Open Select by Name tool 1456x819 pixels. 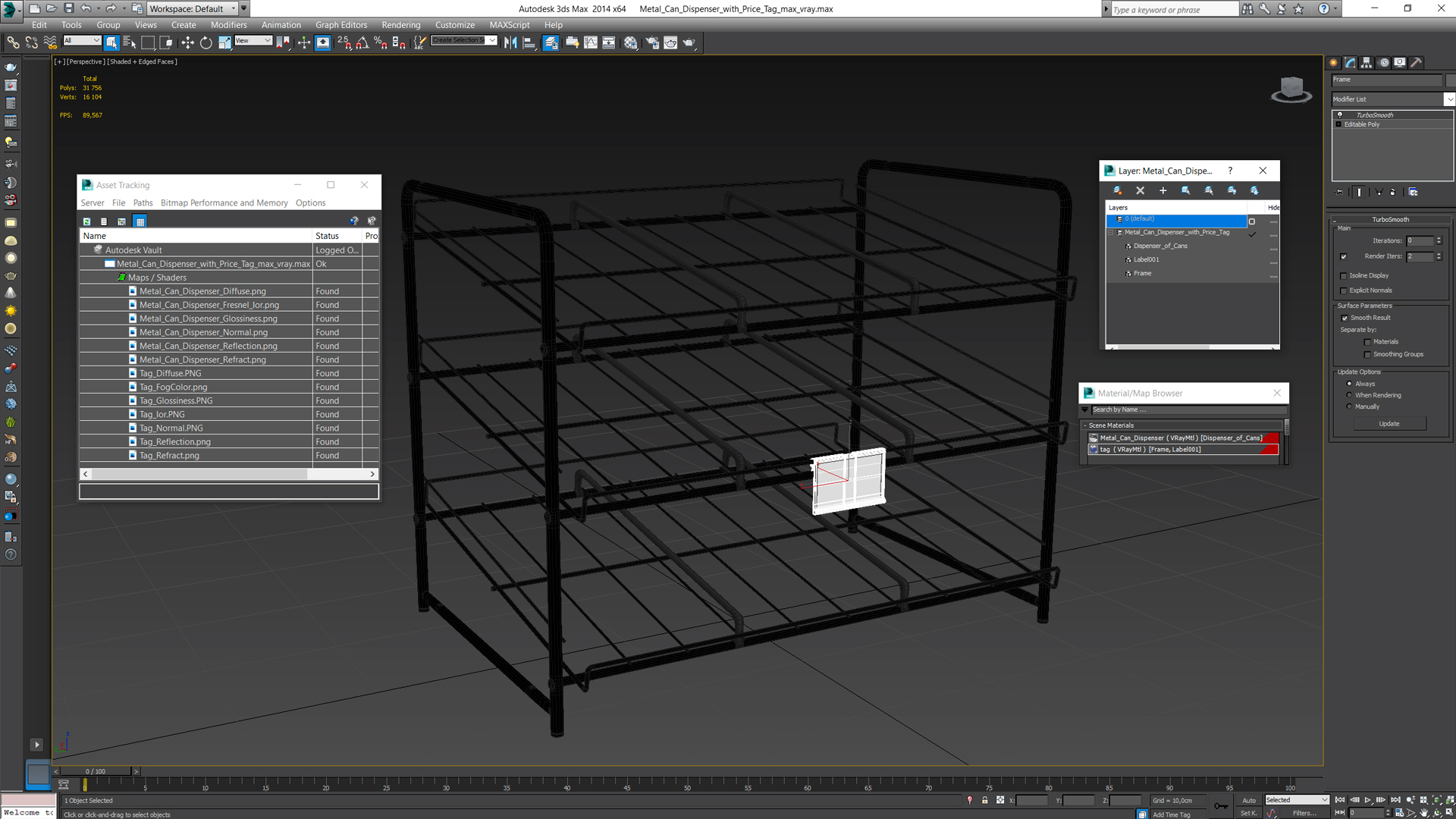click(x=130, y=42)
